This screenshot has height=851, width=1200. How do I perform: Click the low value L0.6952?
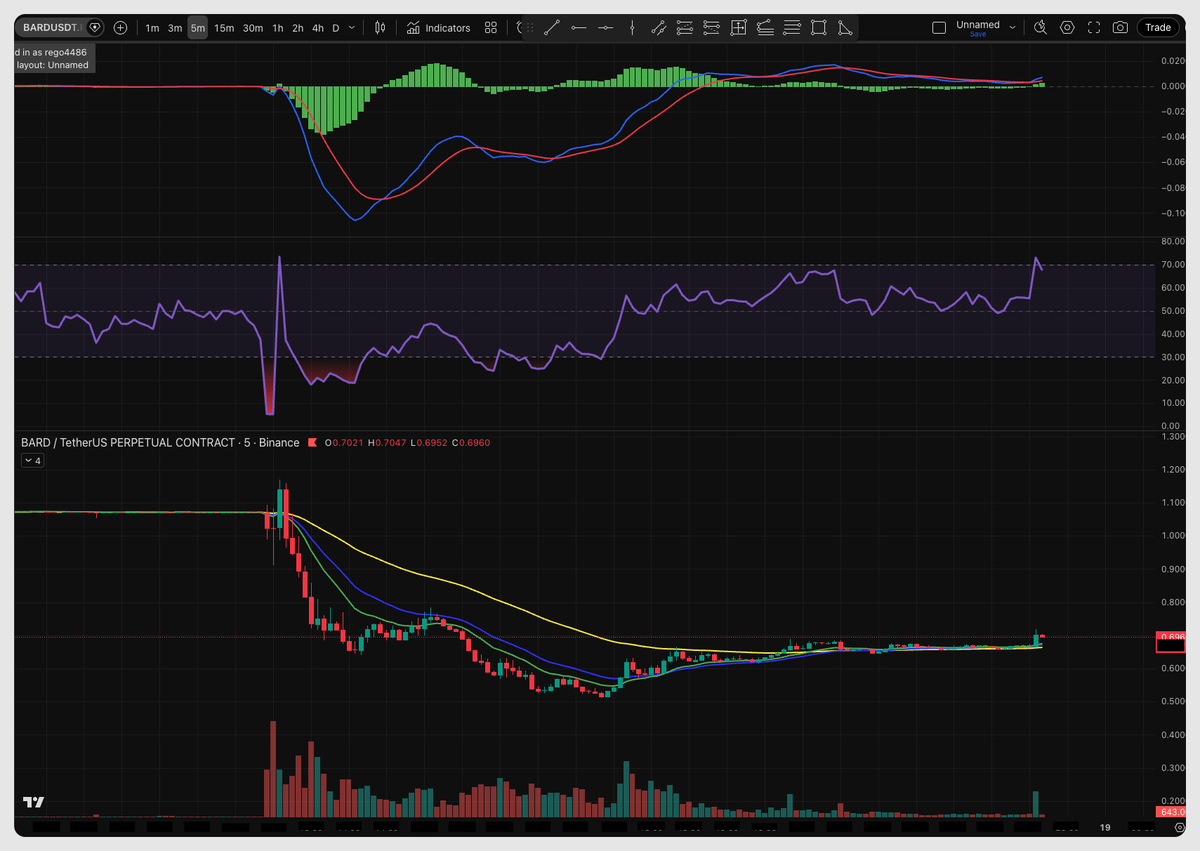(429, 442)
